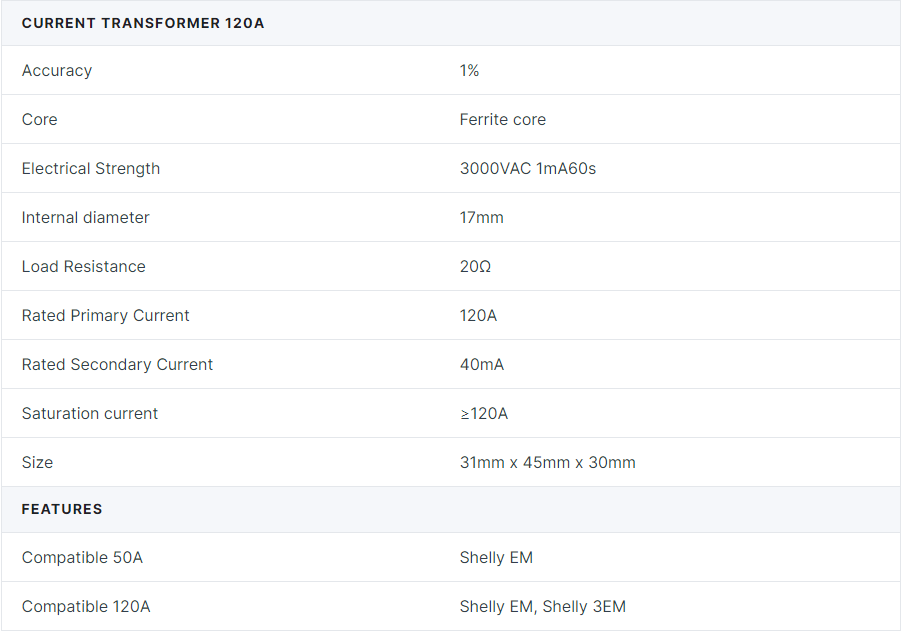The image size is (903, 635).
Task: Select the Compatible 50A label
Action: (x=82, y=557)
